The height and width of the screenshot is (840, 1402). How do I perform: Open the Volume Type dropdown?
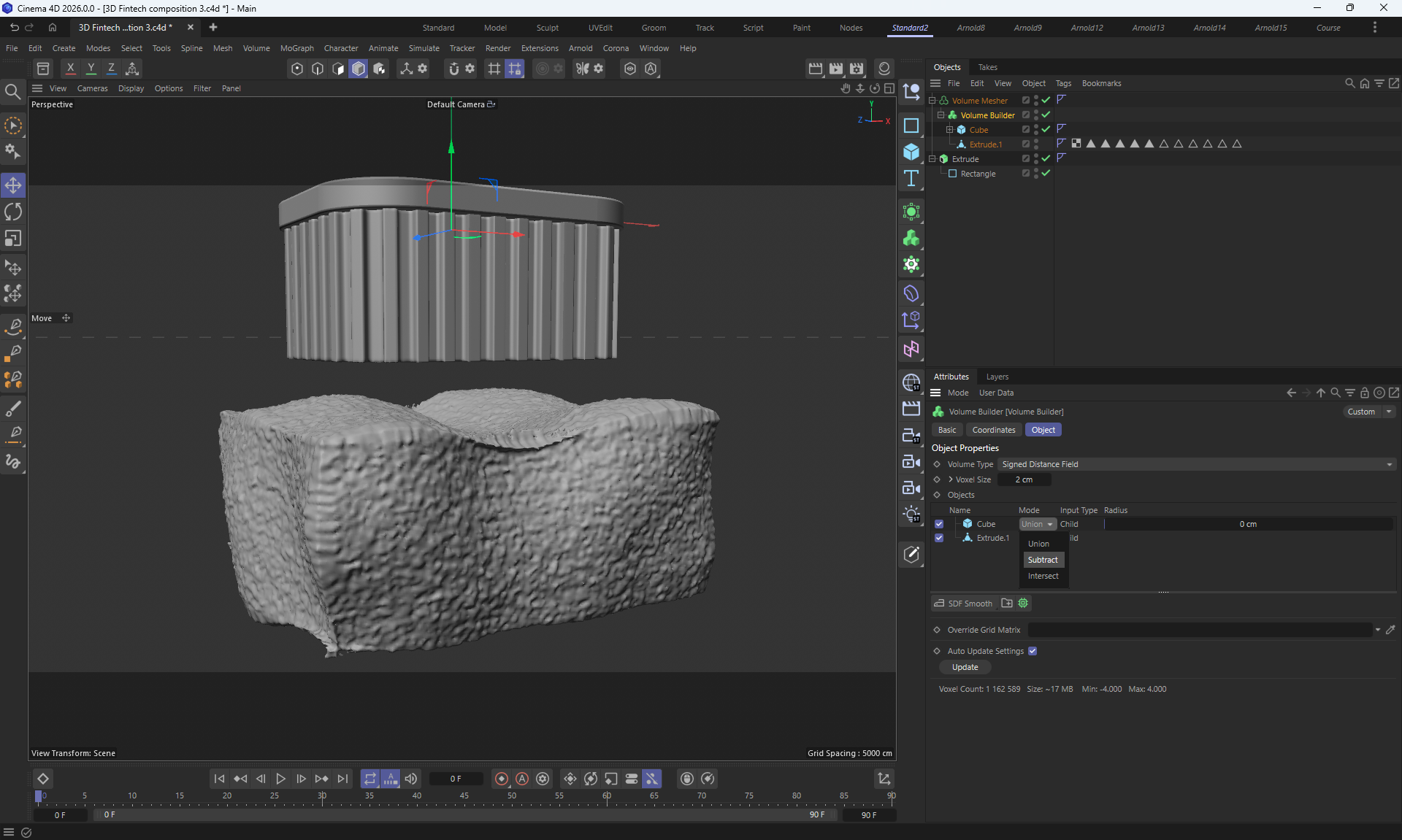pyautogui.click(x=1196, y=464)
